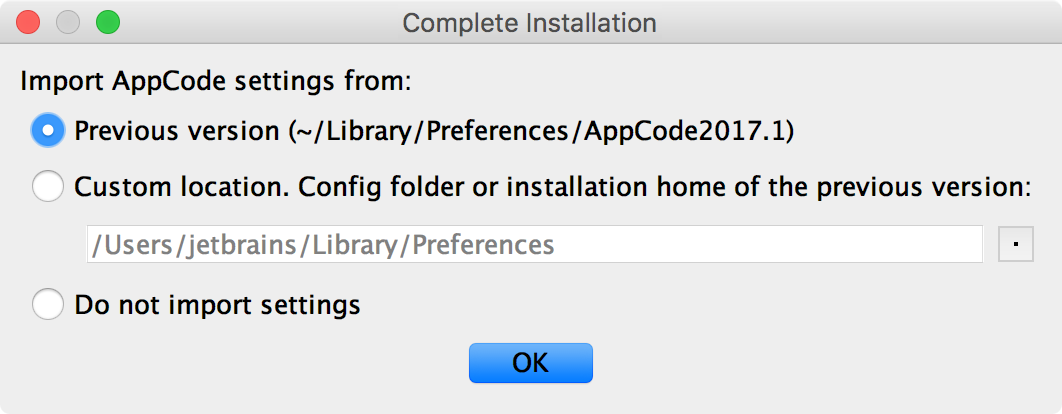Click the gray minimize window button
The width and height of the screenshot is (1062, 414).
pos(68,22)
